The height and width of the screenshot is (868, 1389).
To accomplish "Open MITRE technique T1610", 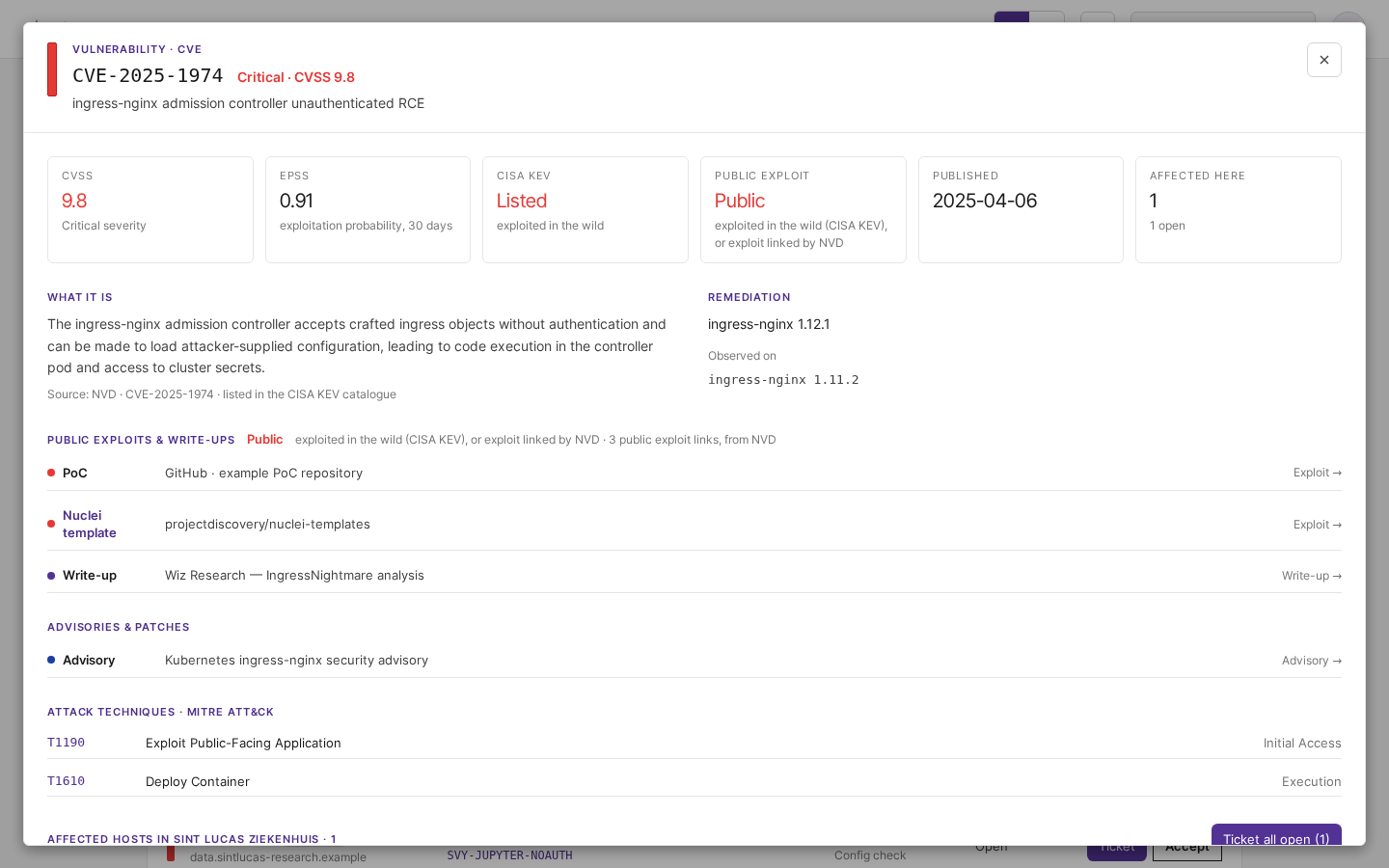I will click(66, 781).
